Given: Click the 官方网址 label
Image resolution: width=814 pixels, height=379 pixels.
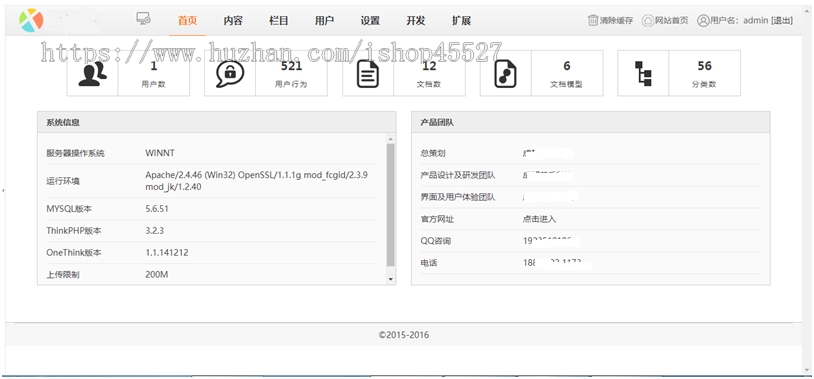Looking at the screenshot, I should tap(437, 219).
